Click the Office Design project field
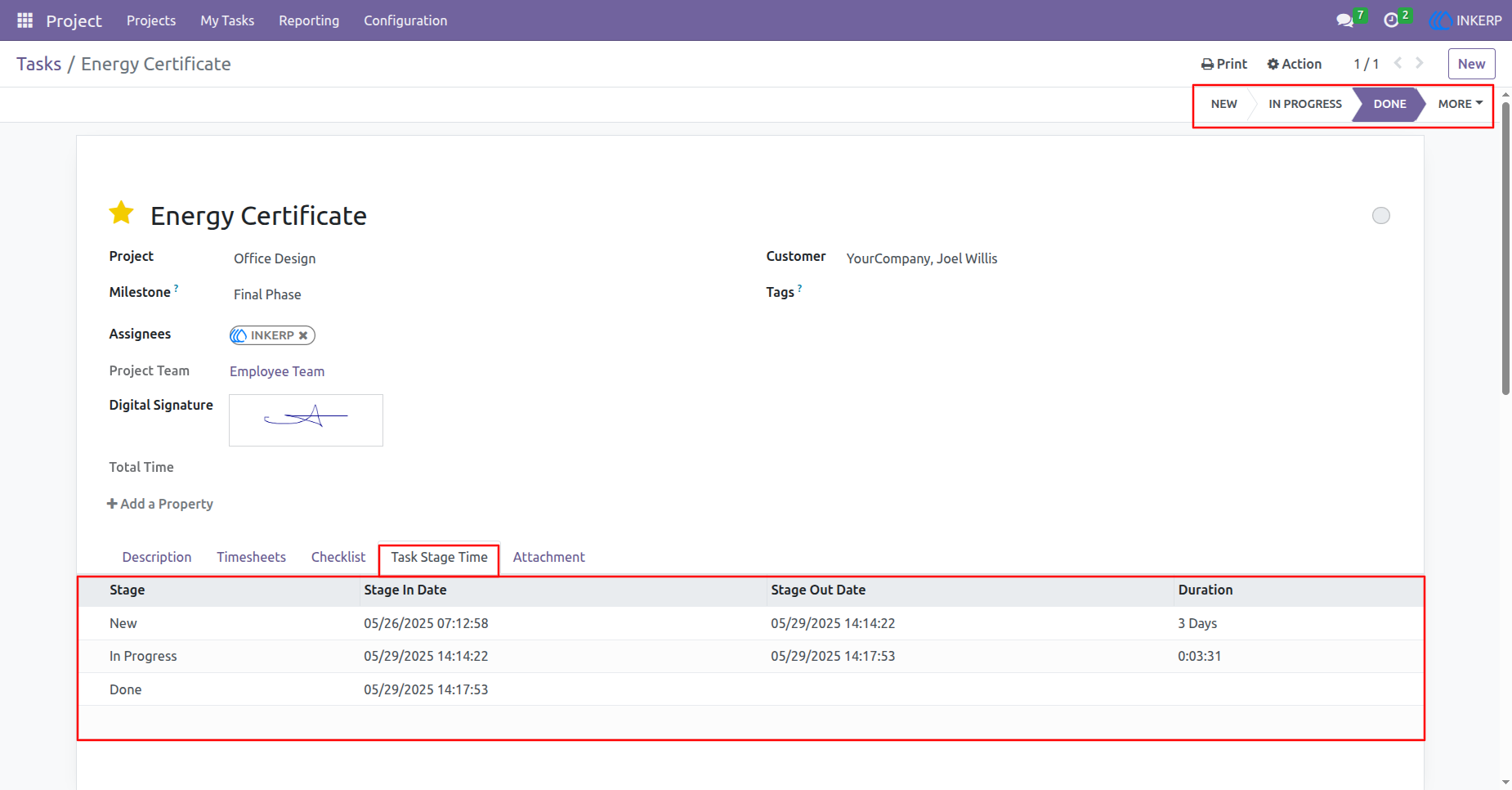The width and height of the screenshot is (1512, 790). coord(275,258)
